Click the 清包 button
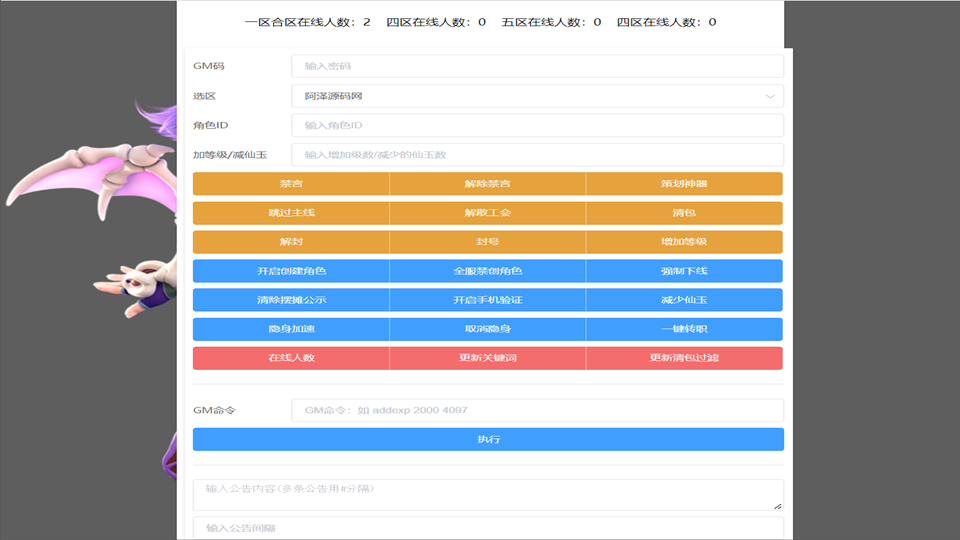 point(684,213)
